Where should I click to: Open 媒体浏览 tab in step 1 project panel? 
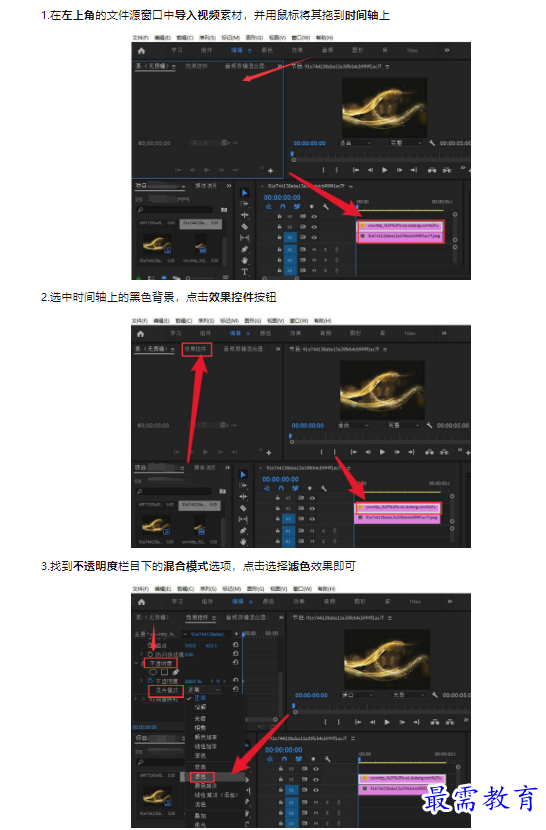(205, 186)
